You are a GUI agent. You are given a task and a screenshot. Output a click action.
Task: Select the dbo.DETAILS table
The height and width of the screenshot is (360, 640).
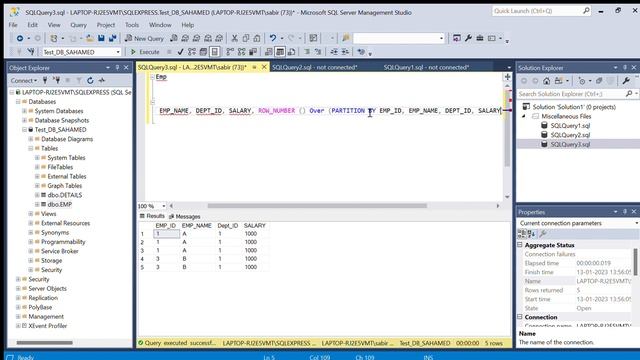click(x=64, y=195)
